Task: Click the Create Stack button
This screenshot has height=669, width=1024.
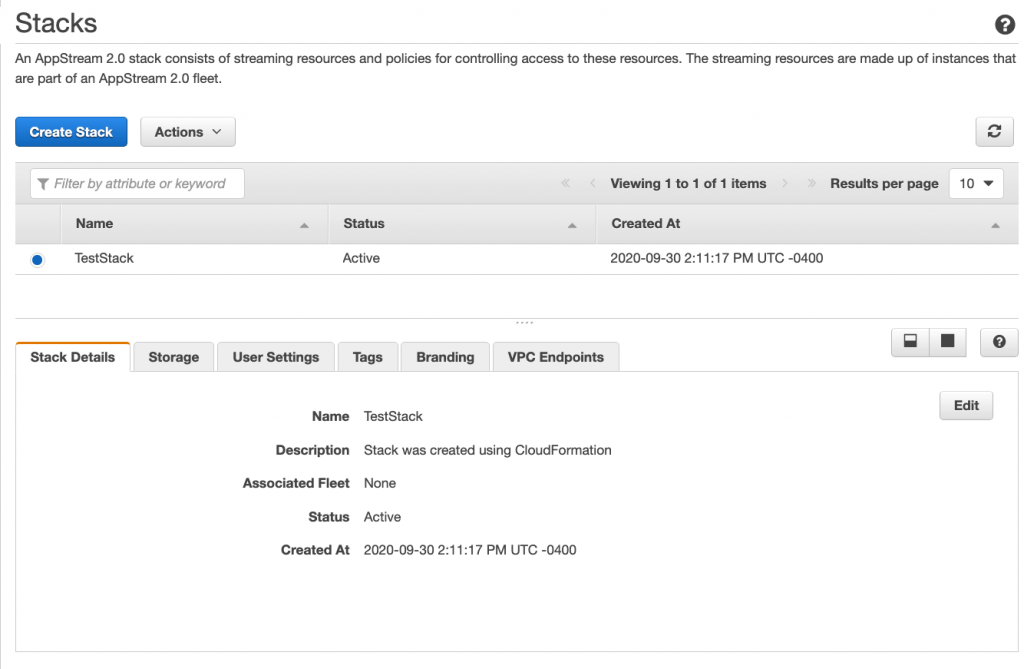Action: pyautogui.click(x=71, y=131)
